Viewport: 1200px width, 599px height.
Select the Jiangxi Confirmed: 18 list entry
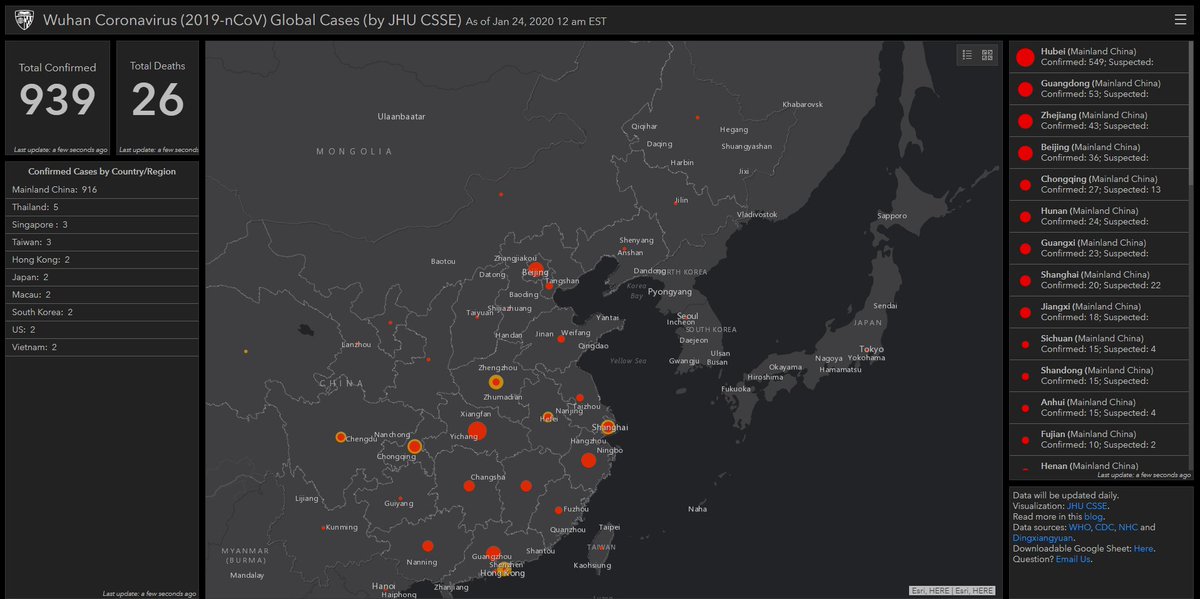[1097, 312]
